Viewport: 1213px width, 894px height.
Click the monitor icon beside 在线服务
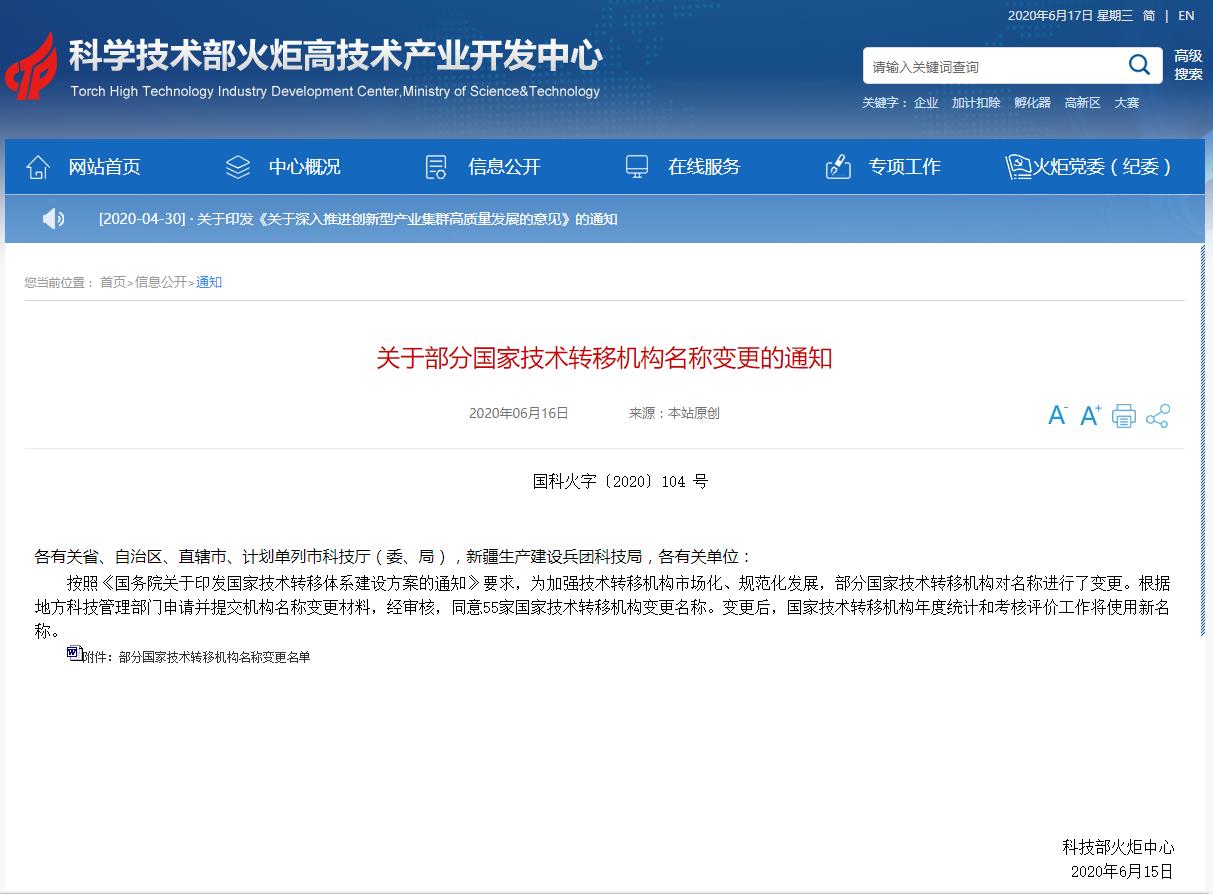637,167
